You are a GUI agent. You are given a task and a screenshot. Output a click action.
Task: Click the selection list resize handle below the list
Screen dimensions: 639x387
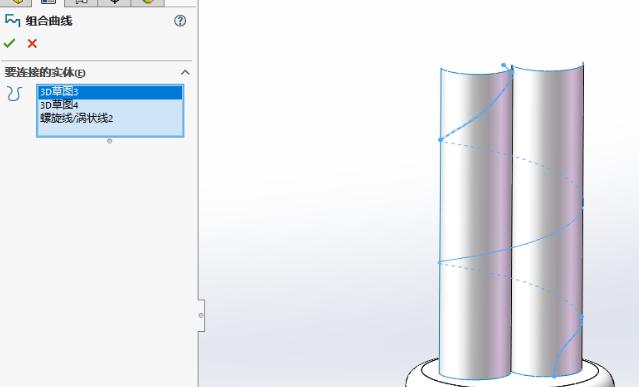tap(110, 141)
